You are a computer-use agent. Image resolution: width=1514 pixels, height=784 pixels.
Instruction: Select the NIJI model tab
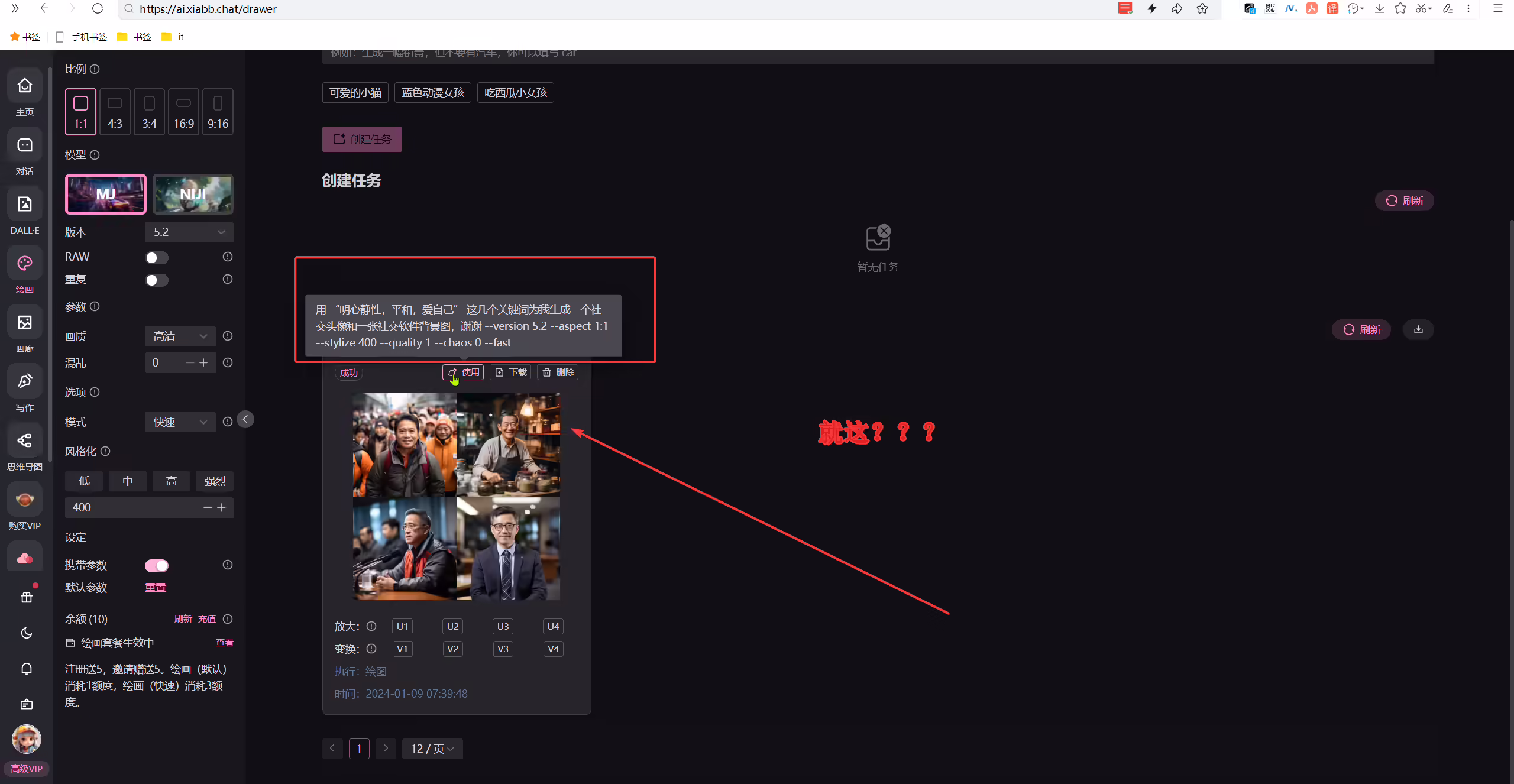tap(193, 194)
